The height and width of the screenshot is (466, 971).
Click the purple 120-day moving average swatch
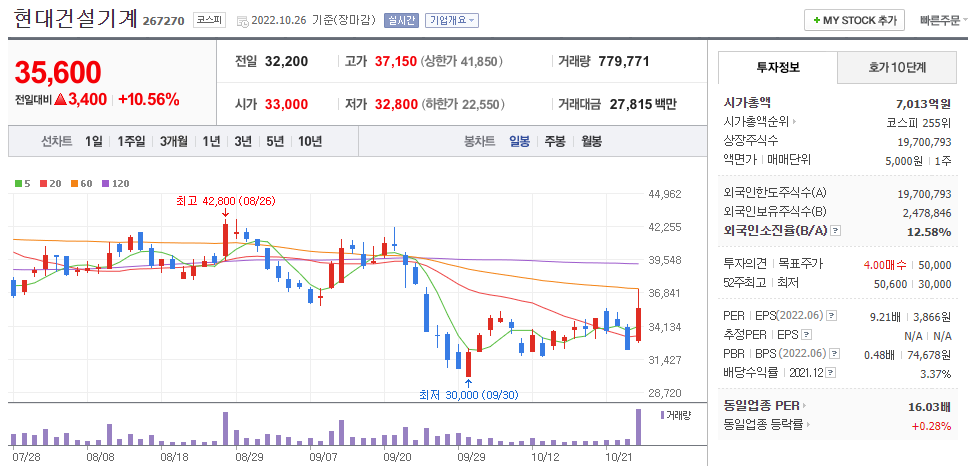(x=105, y=184)
